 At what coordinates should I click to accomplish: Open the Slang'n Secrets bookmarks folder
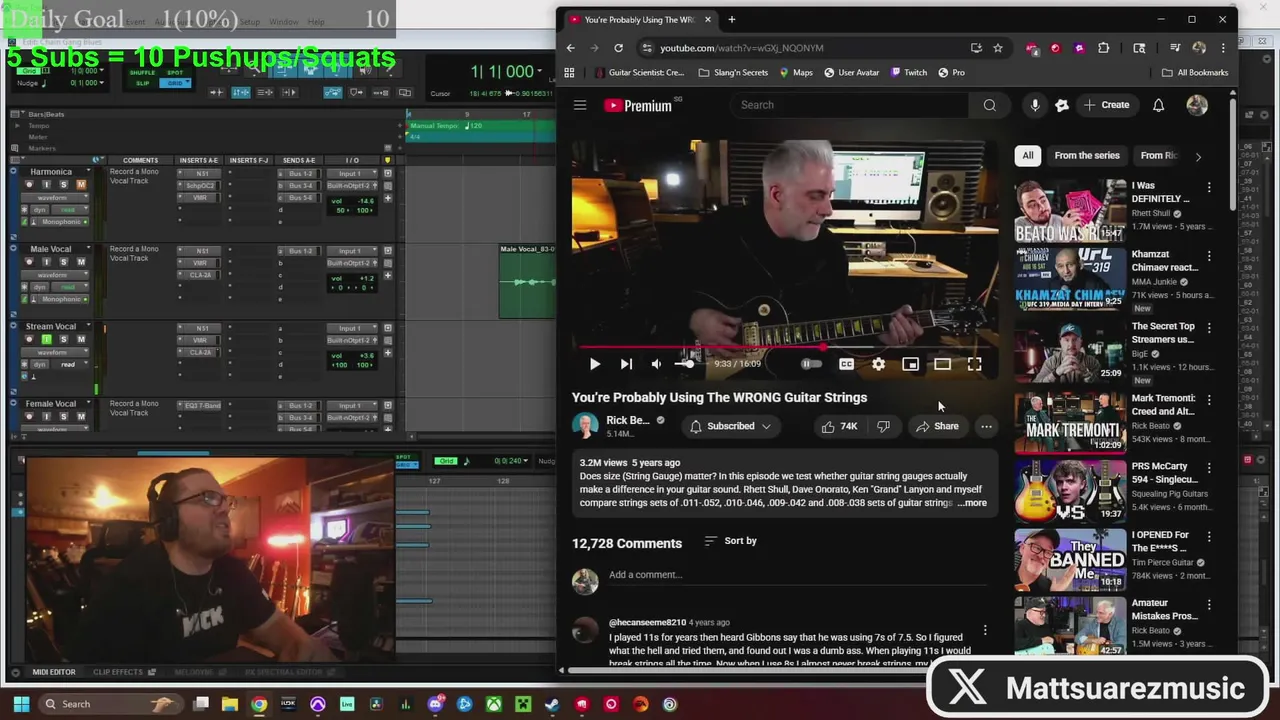point(733,73)
